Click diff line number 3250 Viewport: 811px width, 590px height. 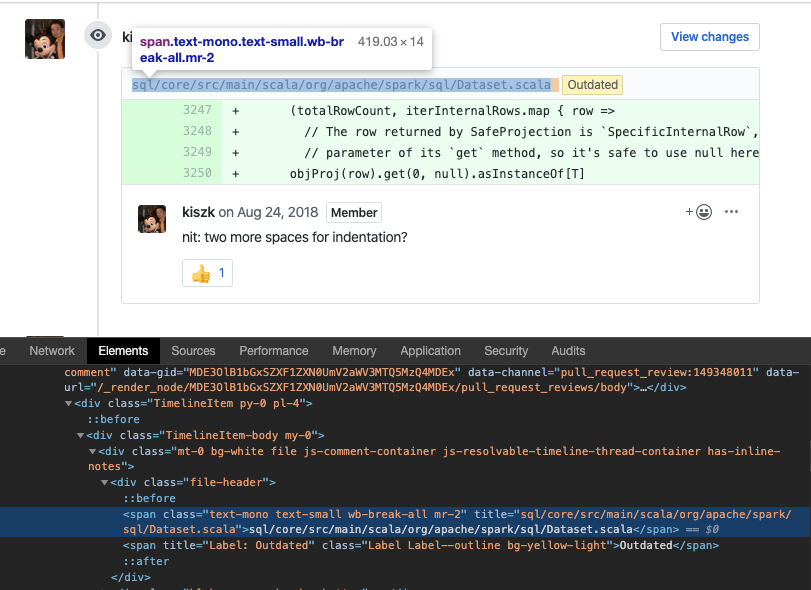pyautogui.click(x=197, y=173)
